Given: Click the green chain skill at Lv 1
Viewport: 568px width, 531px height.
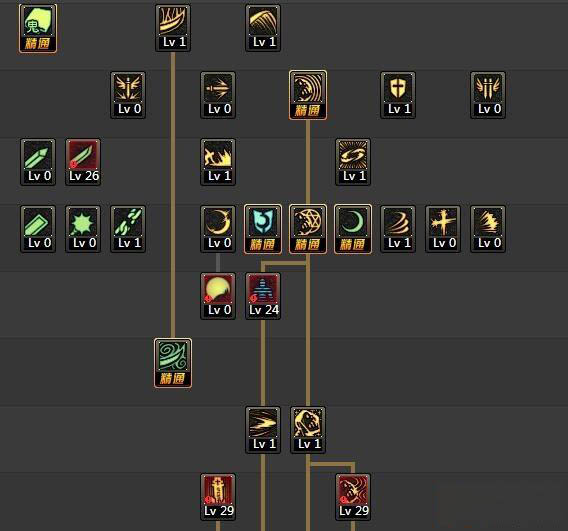Looking at the screenshot, I should coord(128,229).
